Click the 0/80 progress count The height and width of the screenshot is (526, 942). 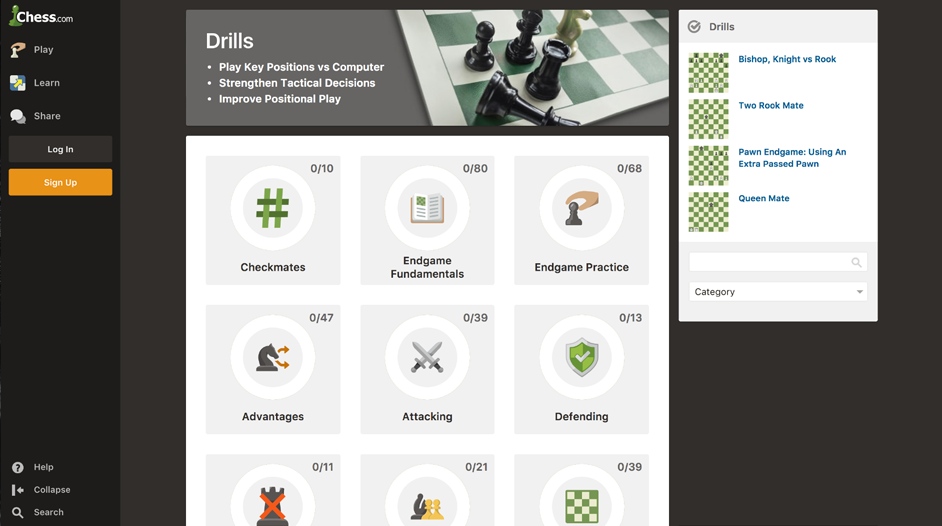pos(475,169)
